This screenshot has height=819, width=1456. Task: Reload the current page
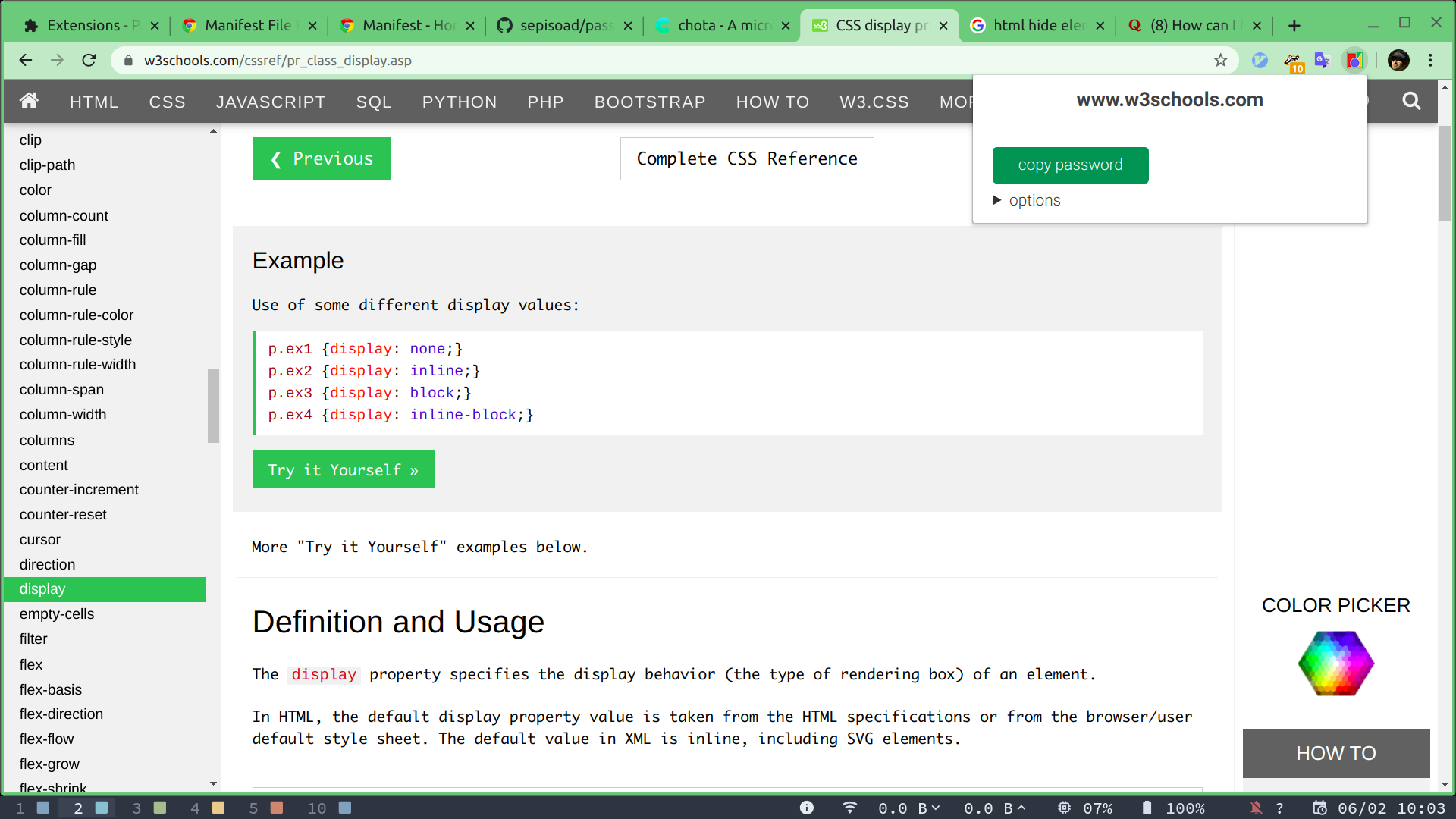pyautogui.click(x=89, y=61)
